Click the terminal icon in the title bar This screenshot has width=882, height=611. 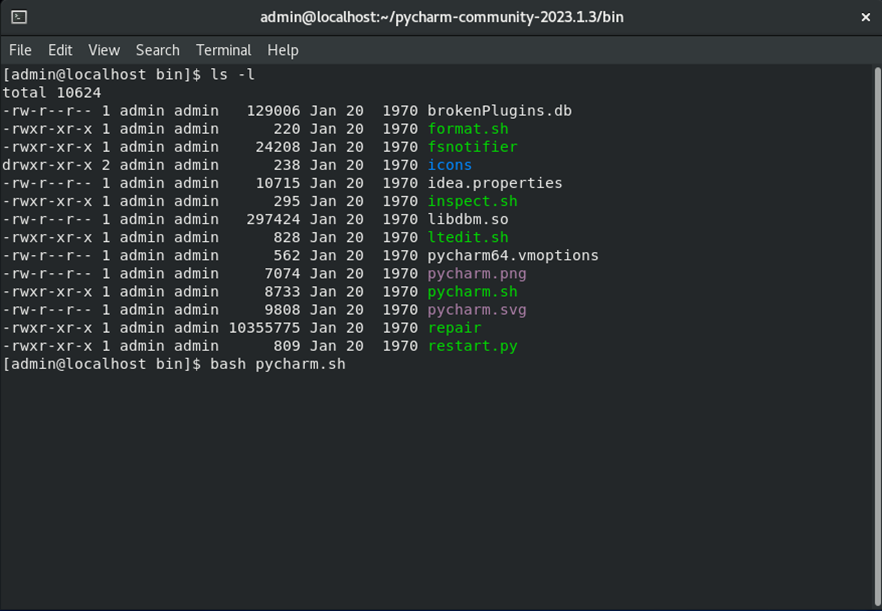pyautogui.click(x=19, y=17)
